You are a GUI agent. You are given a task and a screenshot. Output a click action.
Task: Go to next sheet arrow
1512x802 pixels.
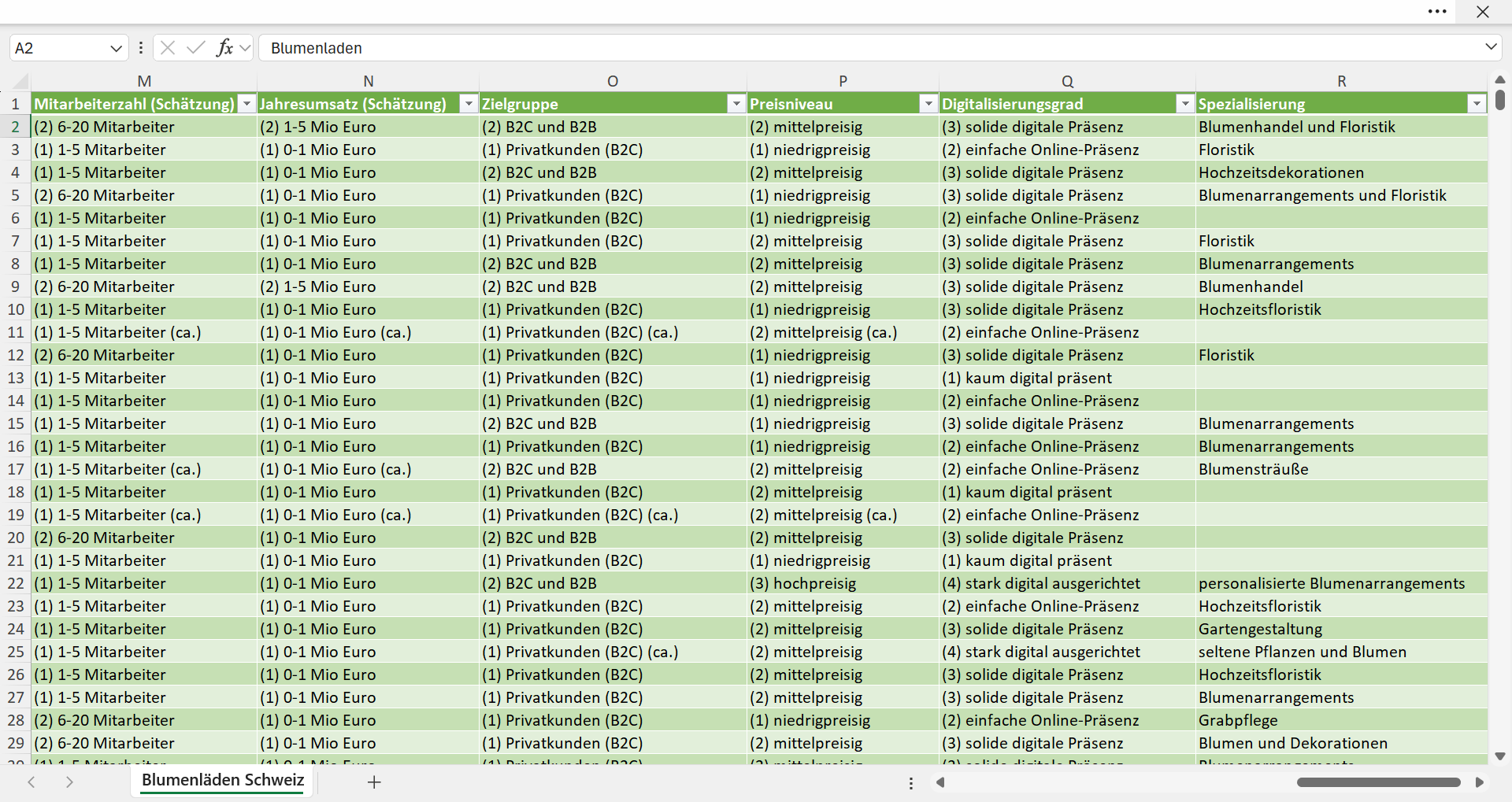(69, 782)
